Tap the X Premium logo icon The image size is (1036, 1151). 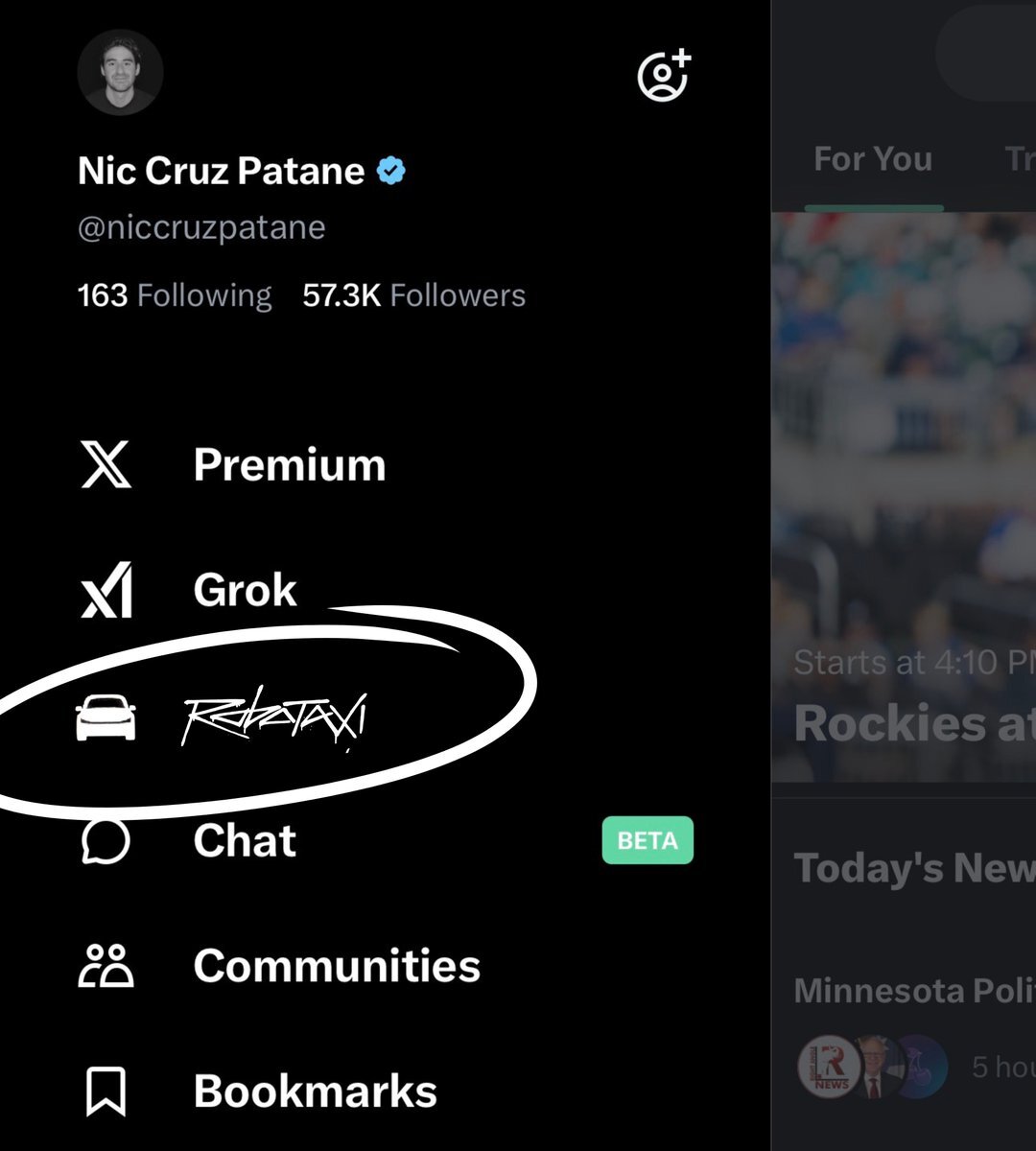tap(106, 465)
